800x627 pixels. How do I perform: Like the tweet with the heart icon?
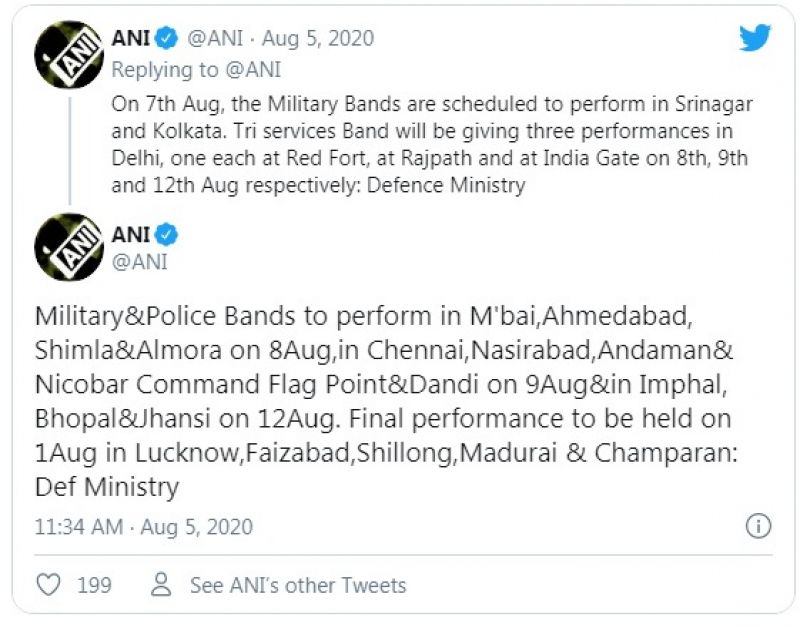point(48,585)
